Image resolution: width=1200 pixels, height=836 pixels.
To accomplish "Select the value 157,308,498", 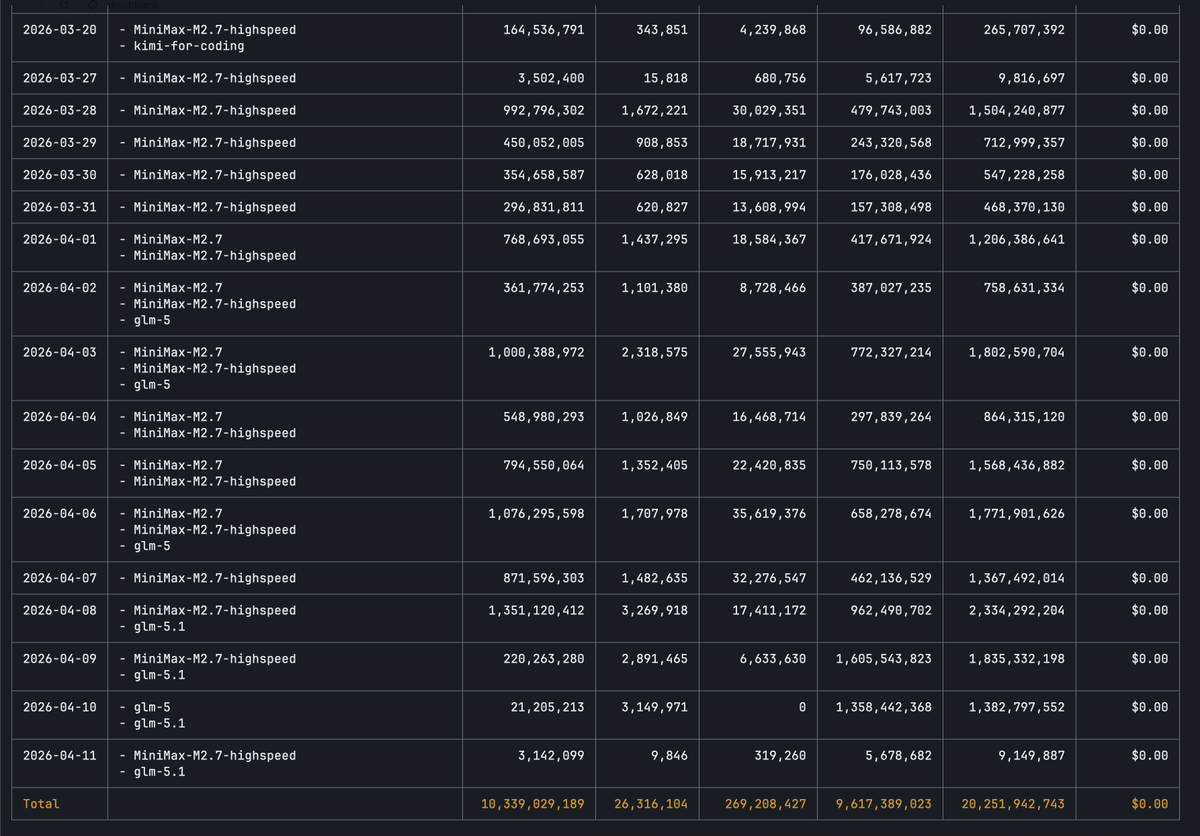I will pyautogui.click(x=891, y=207).
